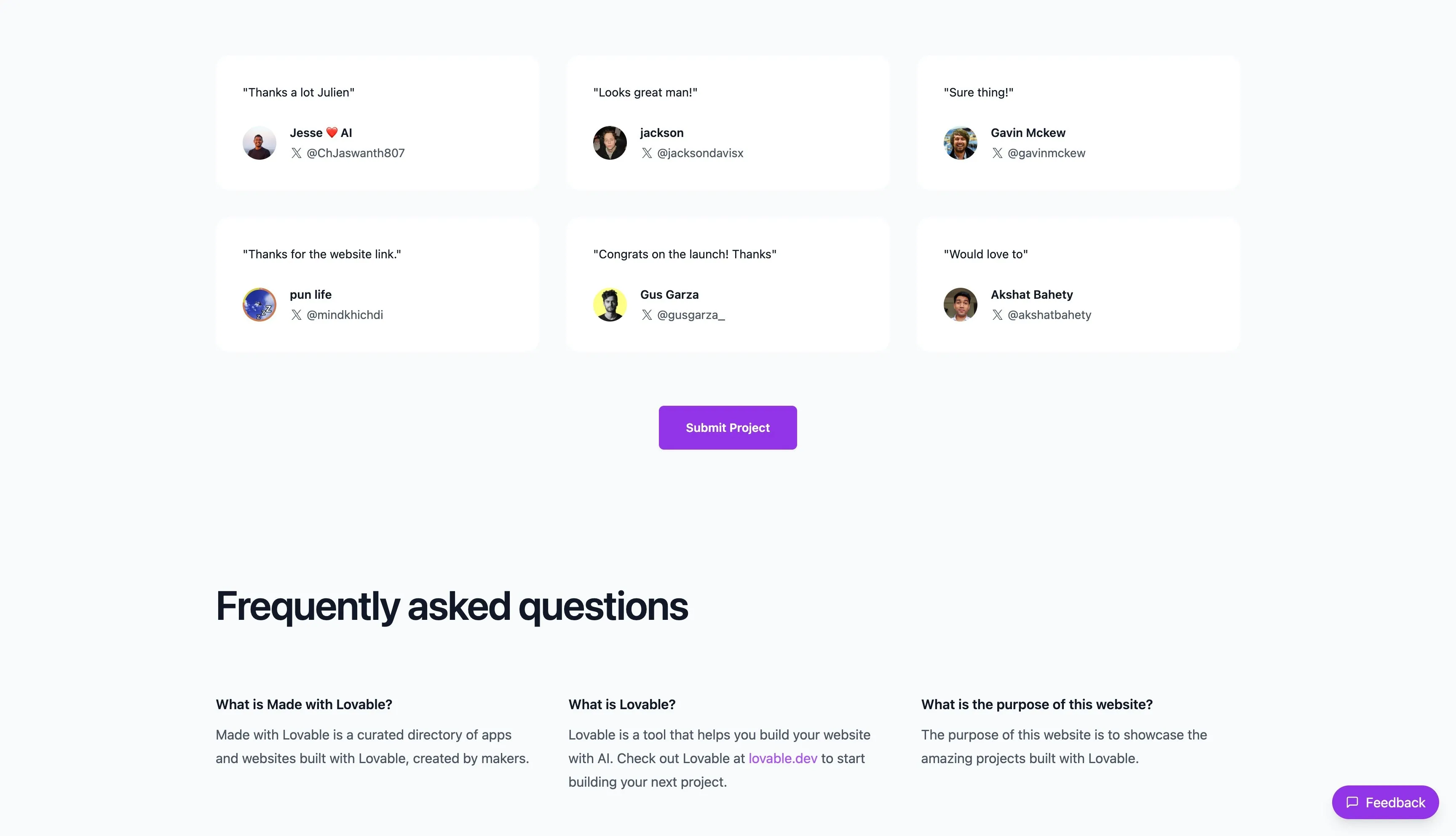The height and width of the screenshot is (836, 1456).
Task: Open the Feedback button
Action: (1385, 802)
